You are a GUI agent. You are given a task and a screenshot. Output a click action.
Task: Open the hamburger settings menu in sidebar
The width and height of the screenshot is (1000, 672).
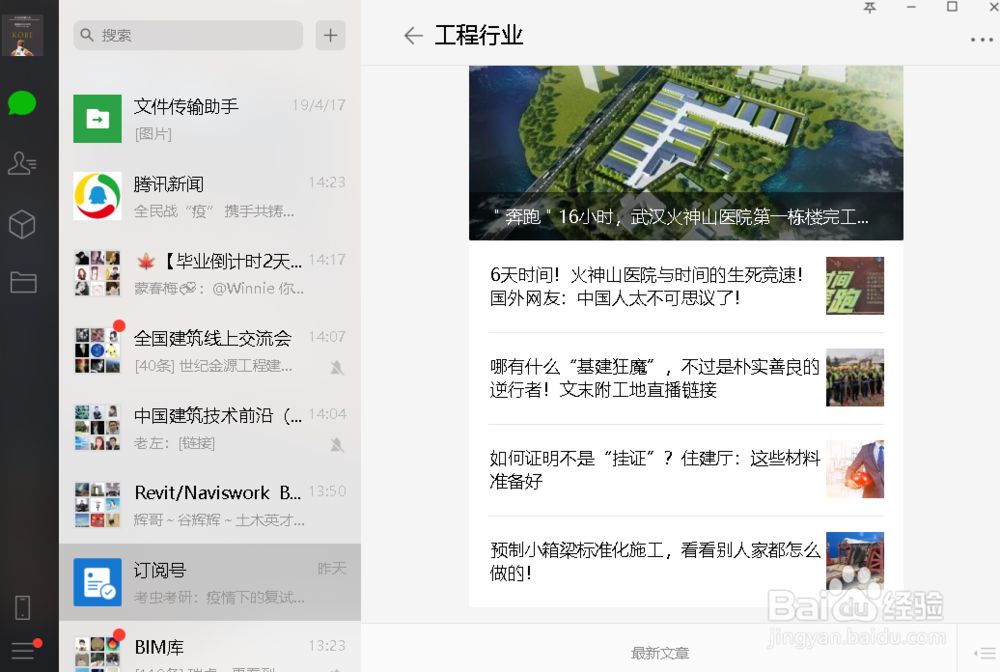[23, 651]
